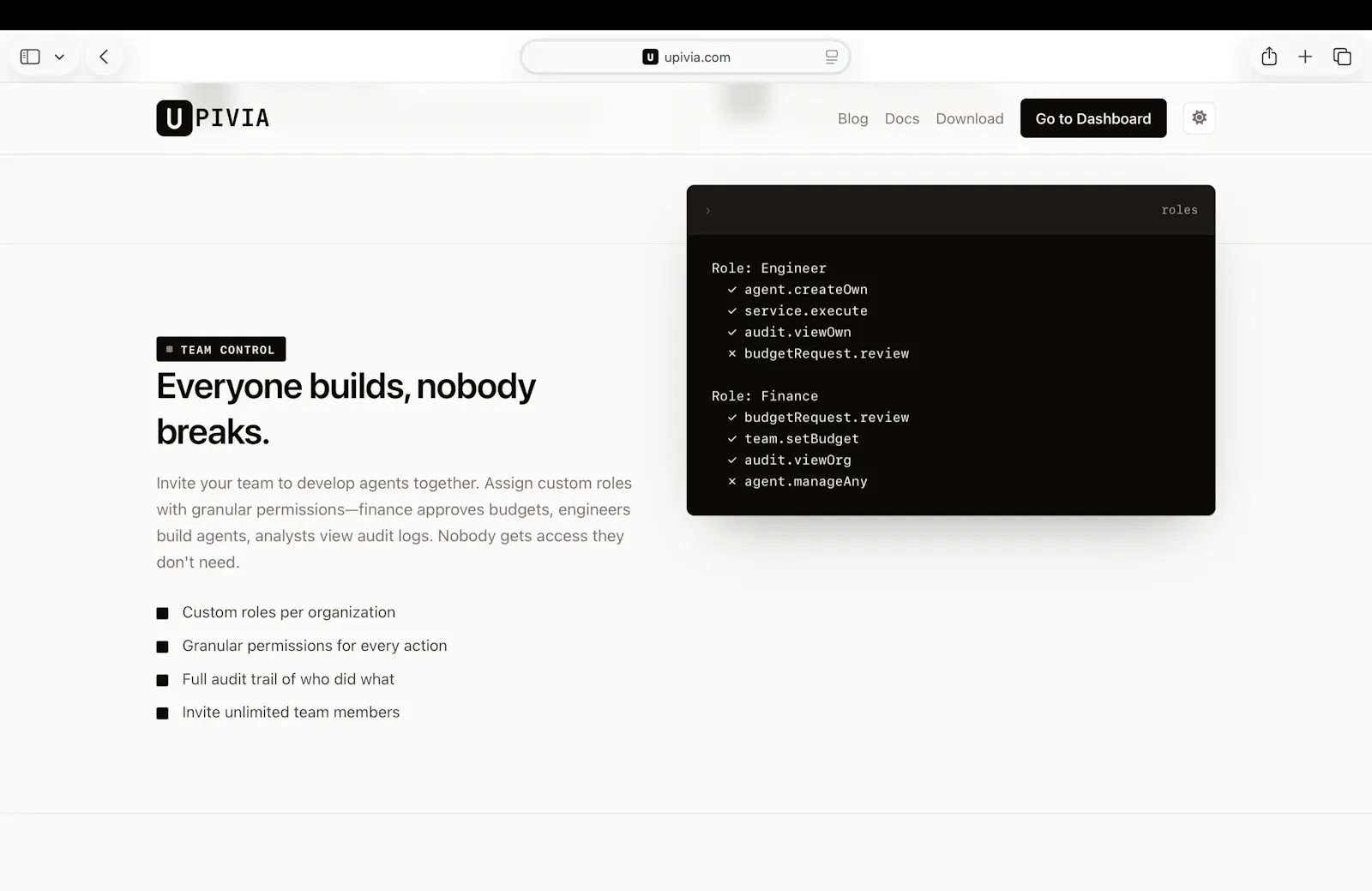Click Granular permissions for every action
1372x891 pixels.
(314, 646)
